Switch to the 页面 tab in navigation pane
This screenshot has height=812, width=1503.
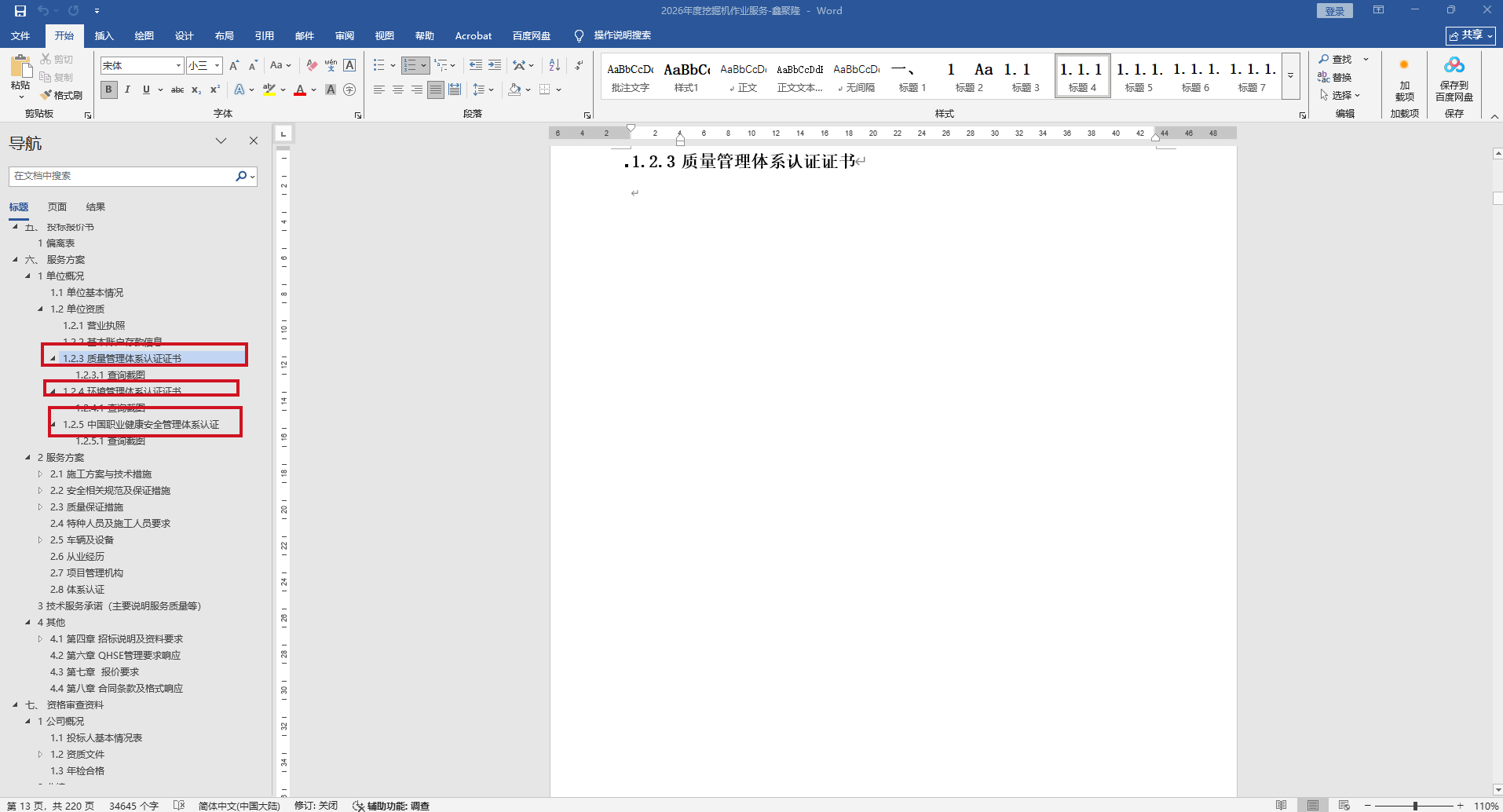click(x=57, y=207)
